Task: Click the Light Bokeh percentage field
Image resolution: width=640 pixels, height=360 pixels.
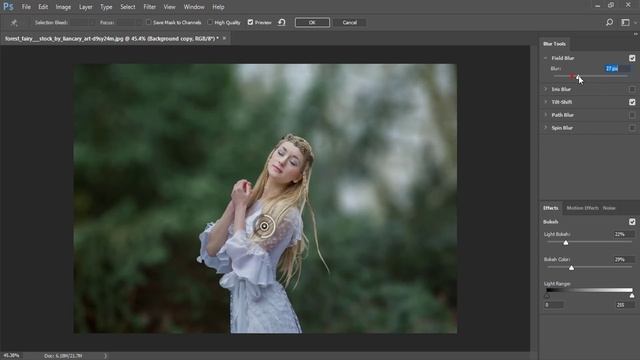Action: click(x=624, y=234)
